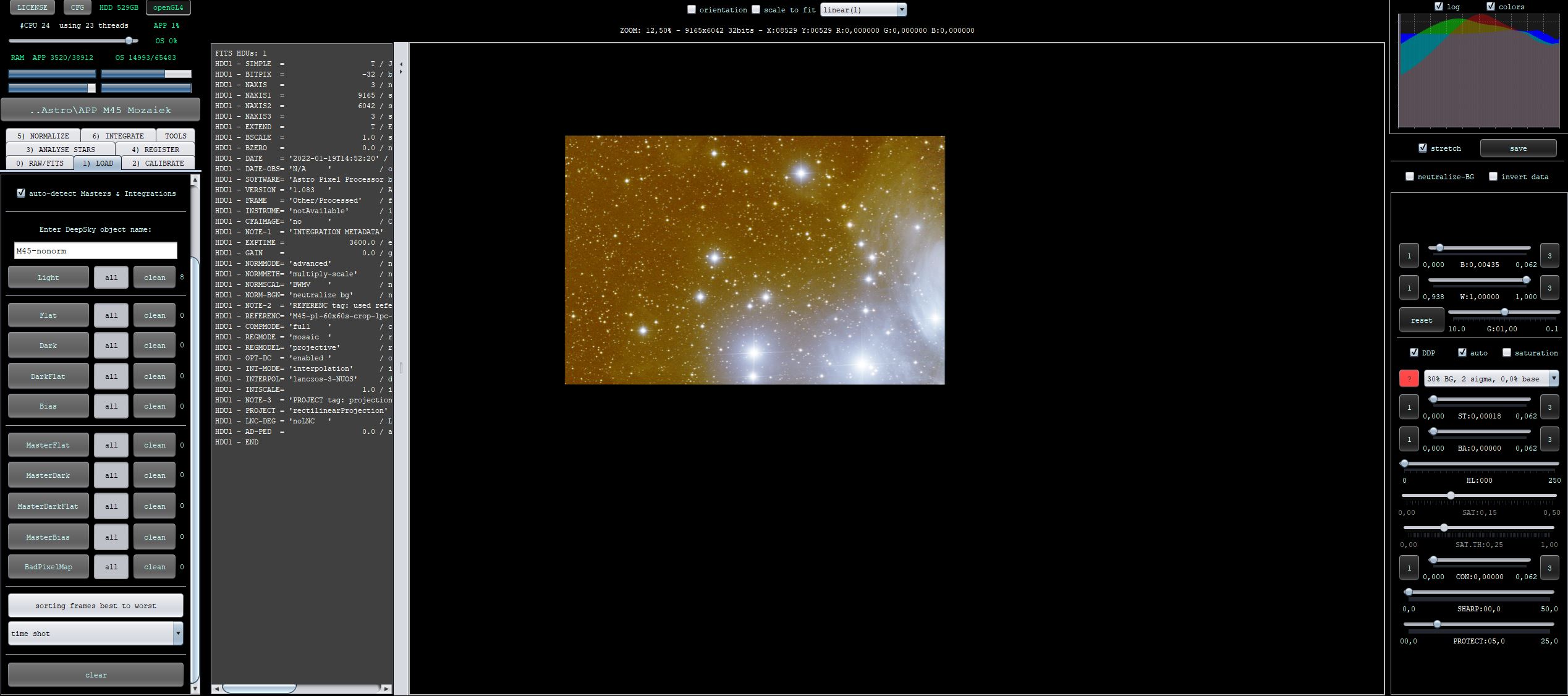Open the linear(l) display mode dropdown
This screenshot has height=696, width=1568.
(901, 10)
